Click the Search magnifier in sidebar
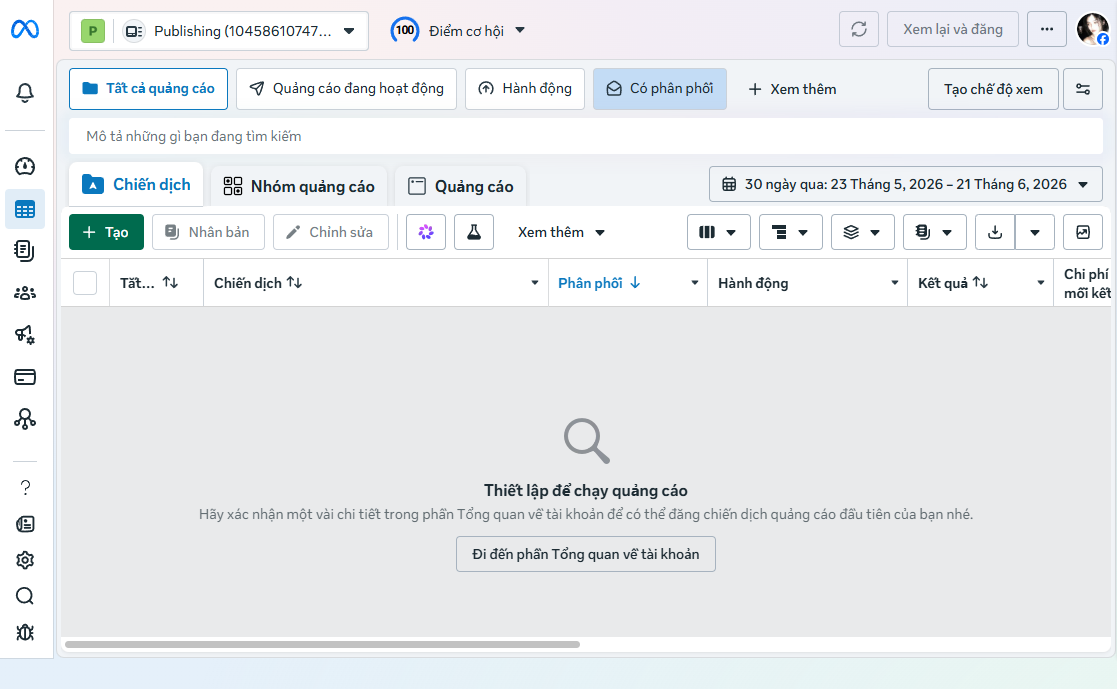 [25, 596]
